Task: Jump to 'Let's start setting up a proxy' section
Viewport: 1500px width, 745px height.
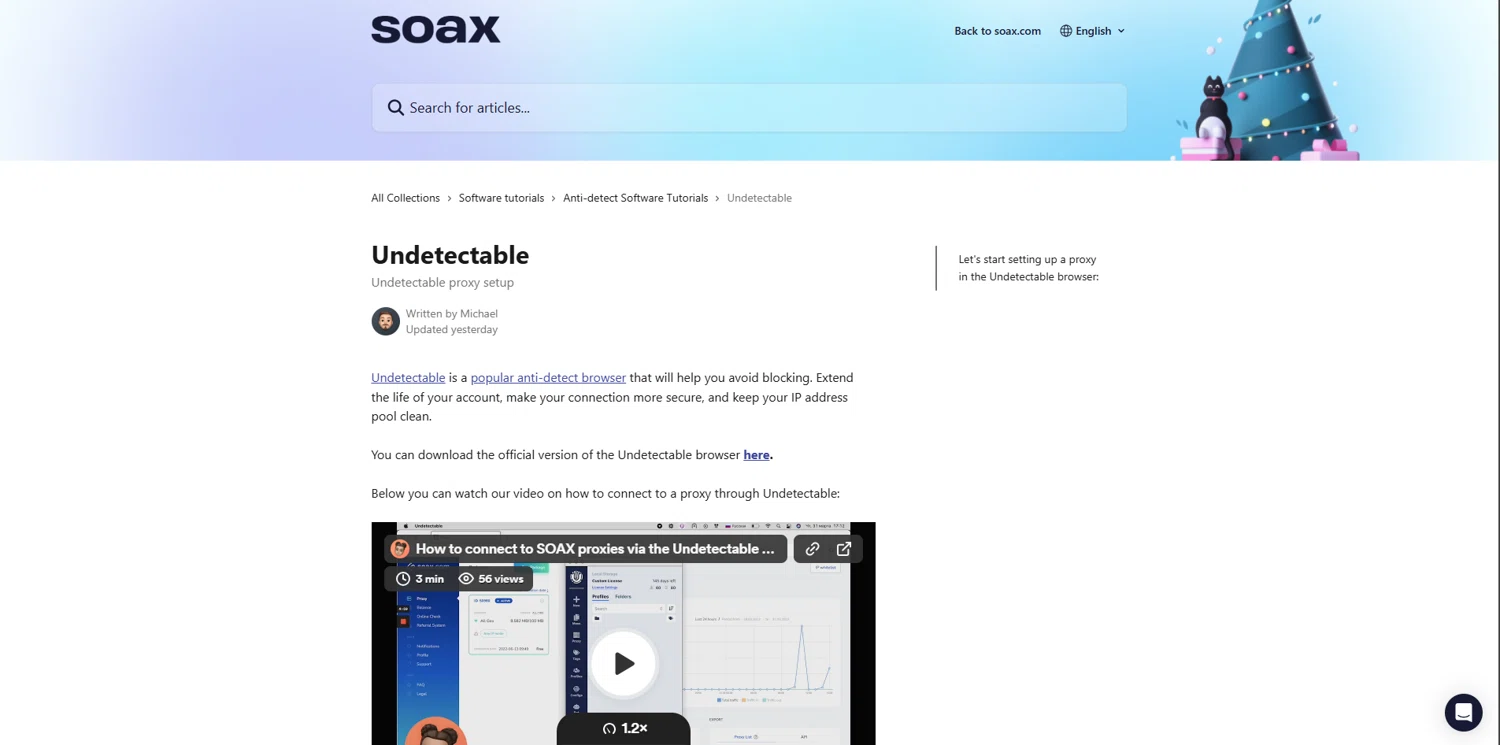Action: (1028, 268)
